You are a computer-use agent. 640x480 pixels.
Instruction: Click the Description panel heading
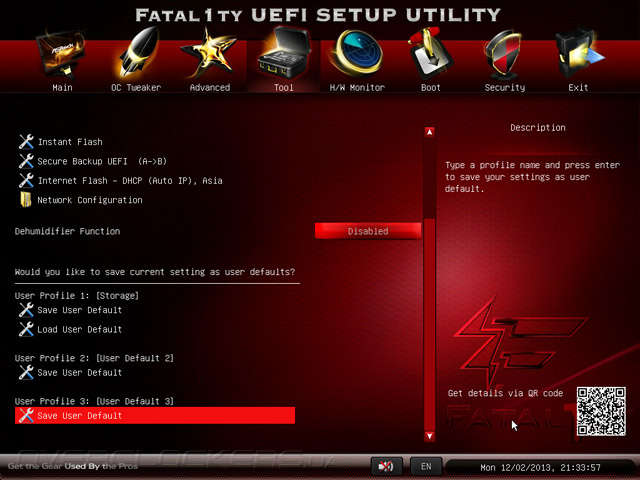click(x=538, y=128)
